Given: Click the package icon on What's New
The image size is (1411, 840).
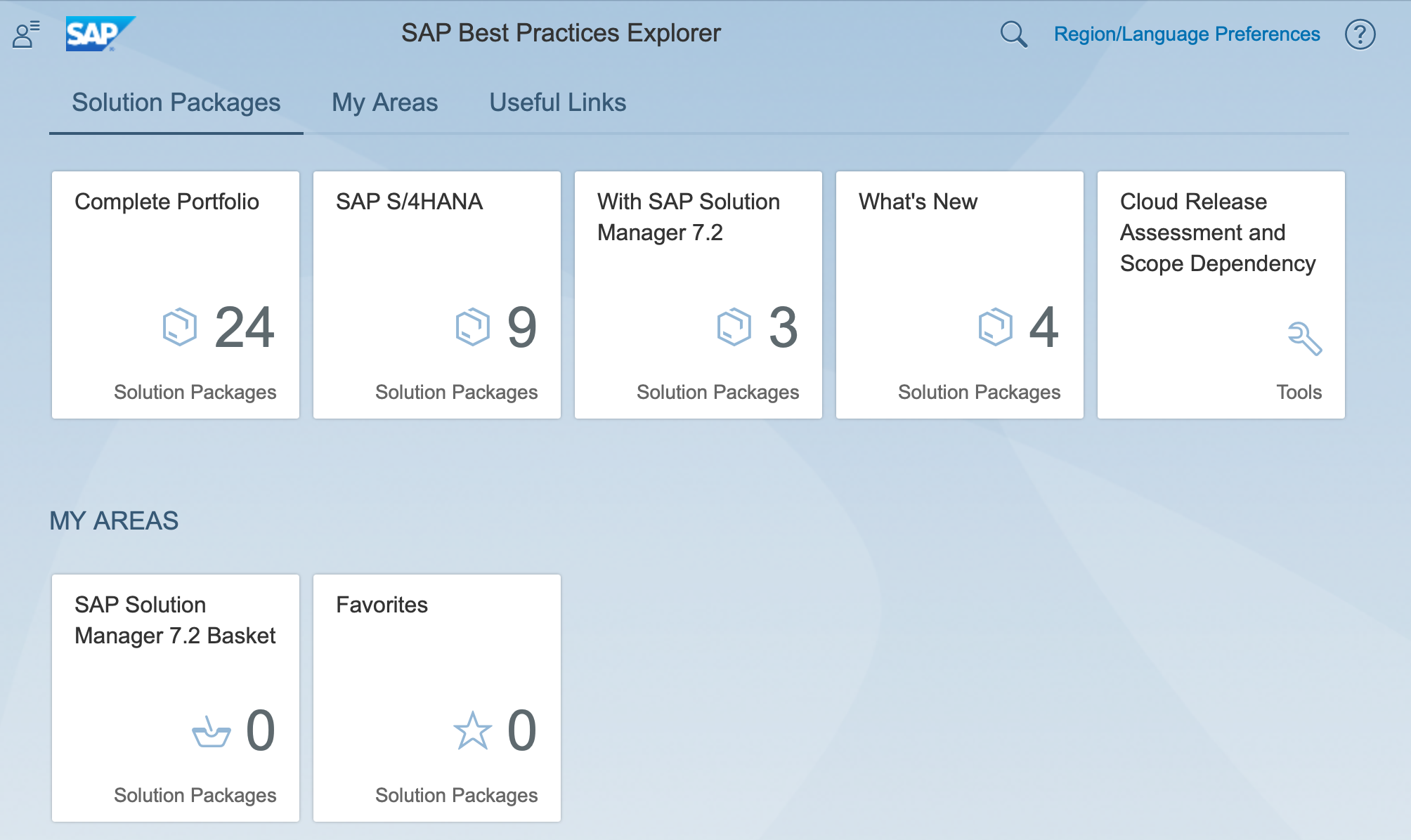Looking at the screenshot, I should 995,327.
